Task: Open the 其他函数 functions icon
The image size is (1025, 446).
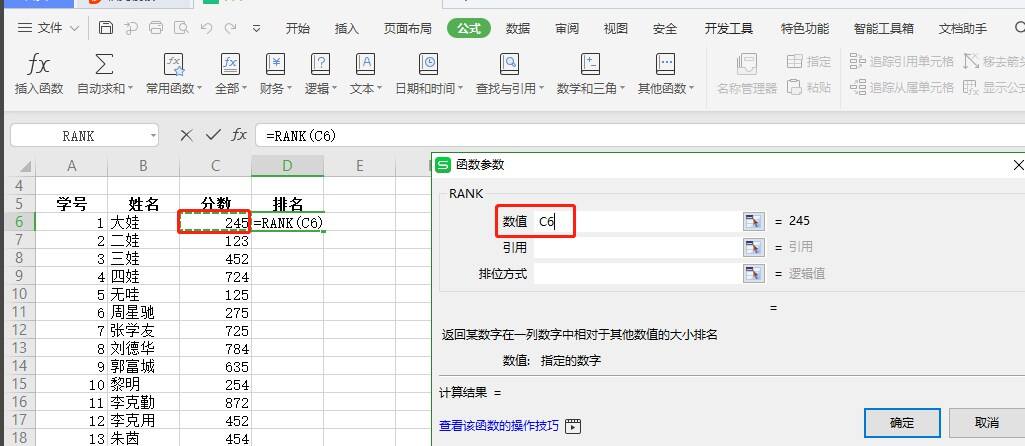Action: pyautogui.click(x=665, y=64)
